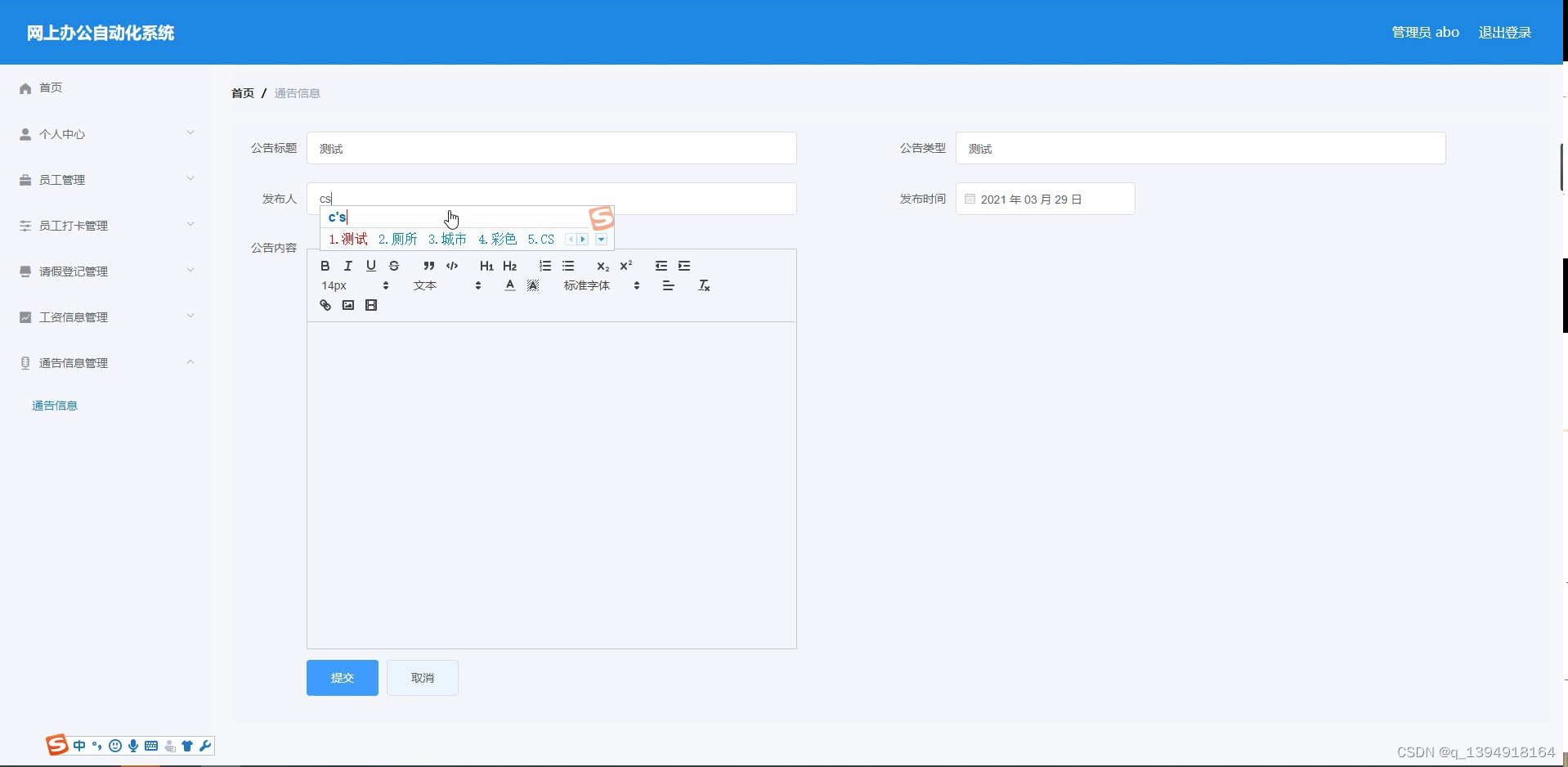Choose IME candidate 4.彩色
This screenshot has height=767, width=1568.
pos(497,239)
